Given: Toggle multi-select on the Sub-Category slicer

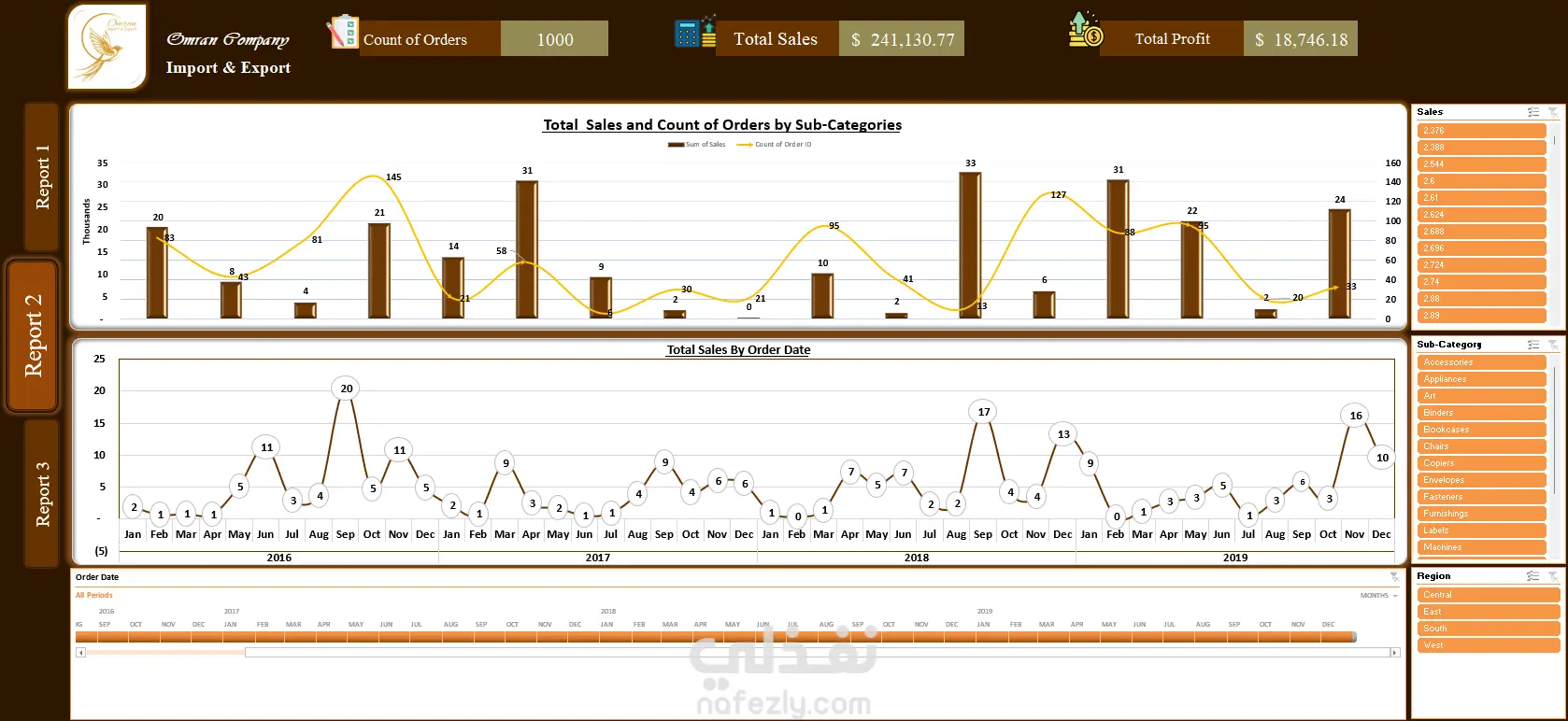Looking at the screenshot, I should click(x=1533, y=345).
